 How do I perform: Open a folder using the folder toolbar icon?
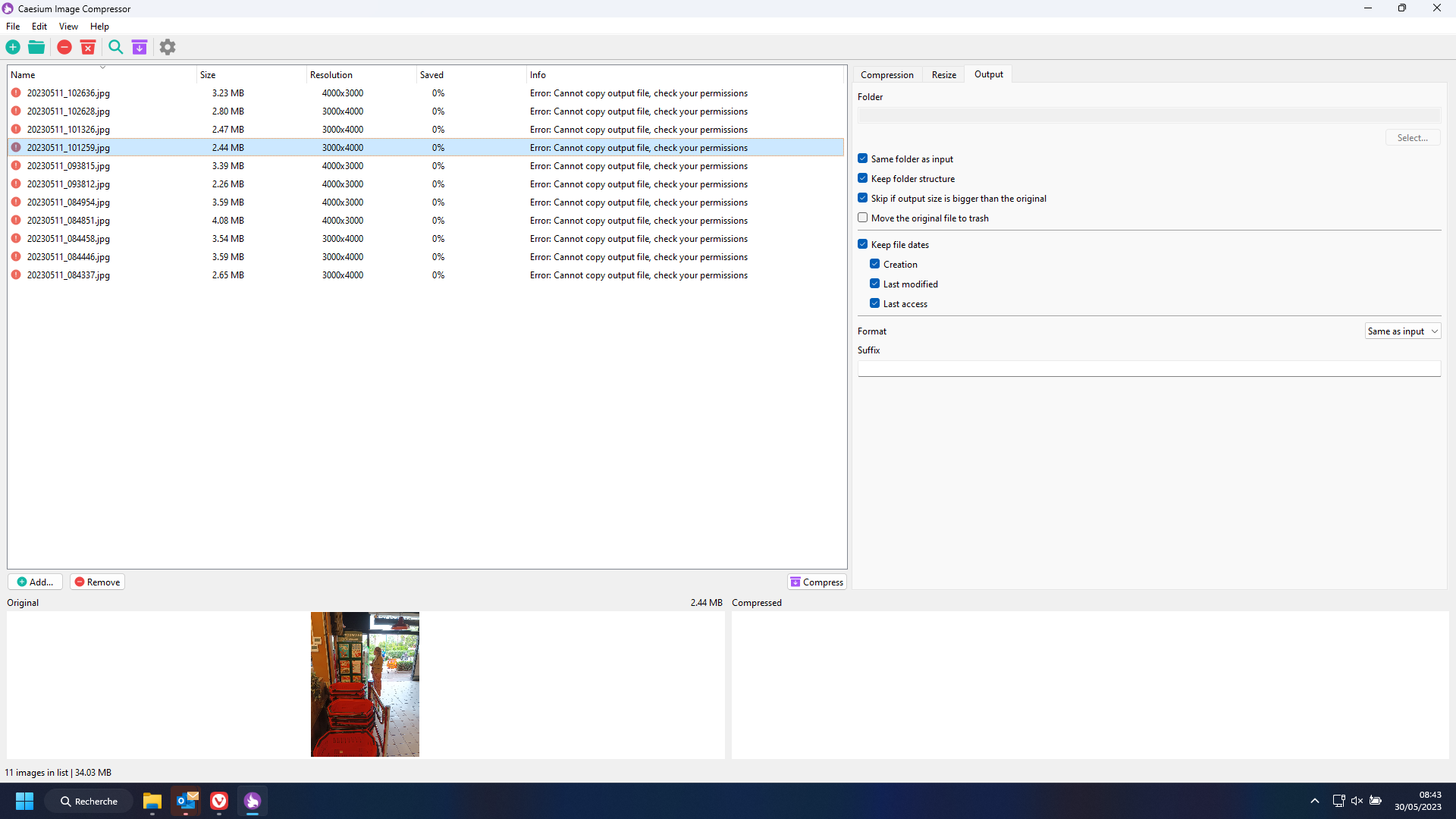coord(36,47)
